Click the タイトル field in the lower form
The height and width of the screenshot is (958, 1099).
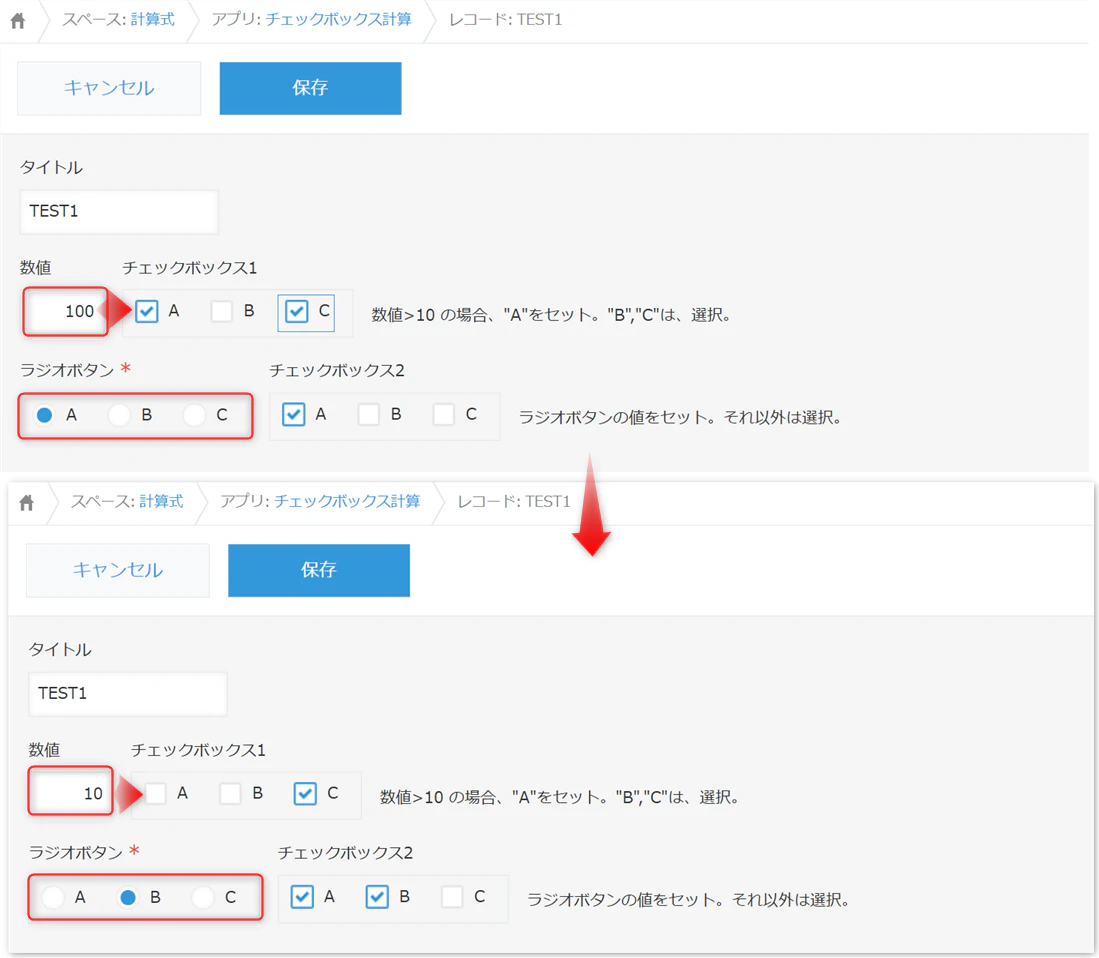tap(128, 694)
